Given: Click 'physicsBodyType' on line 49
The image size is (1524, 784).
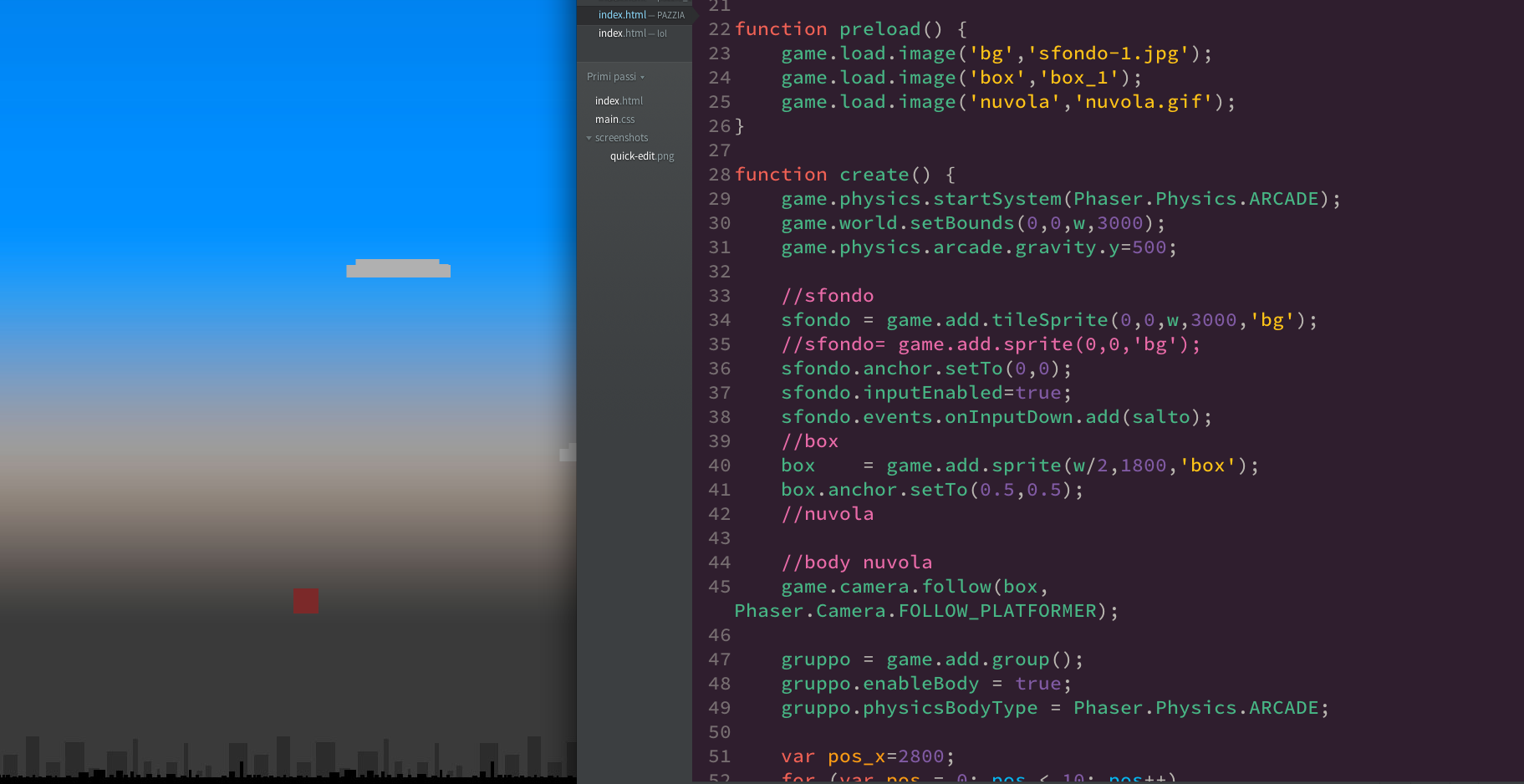Looking at the screenshot, I should click(950, 708).
